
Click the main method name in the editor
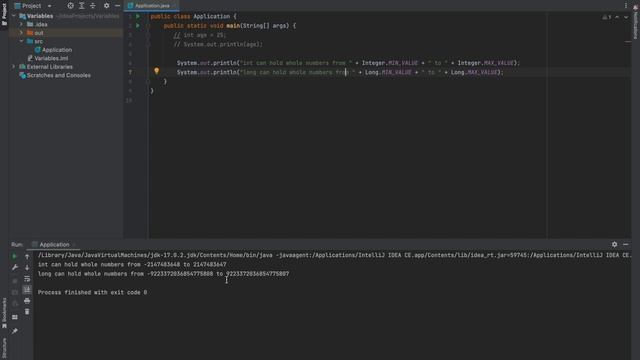point(233,26)
